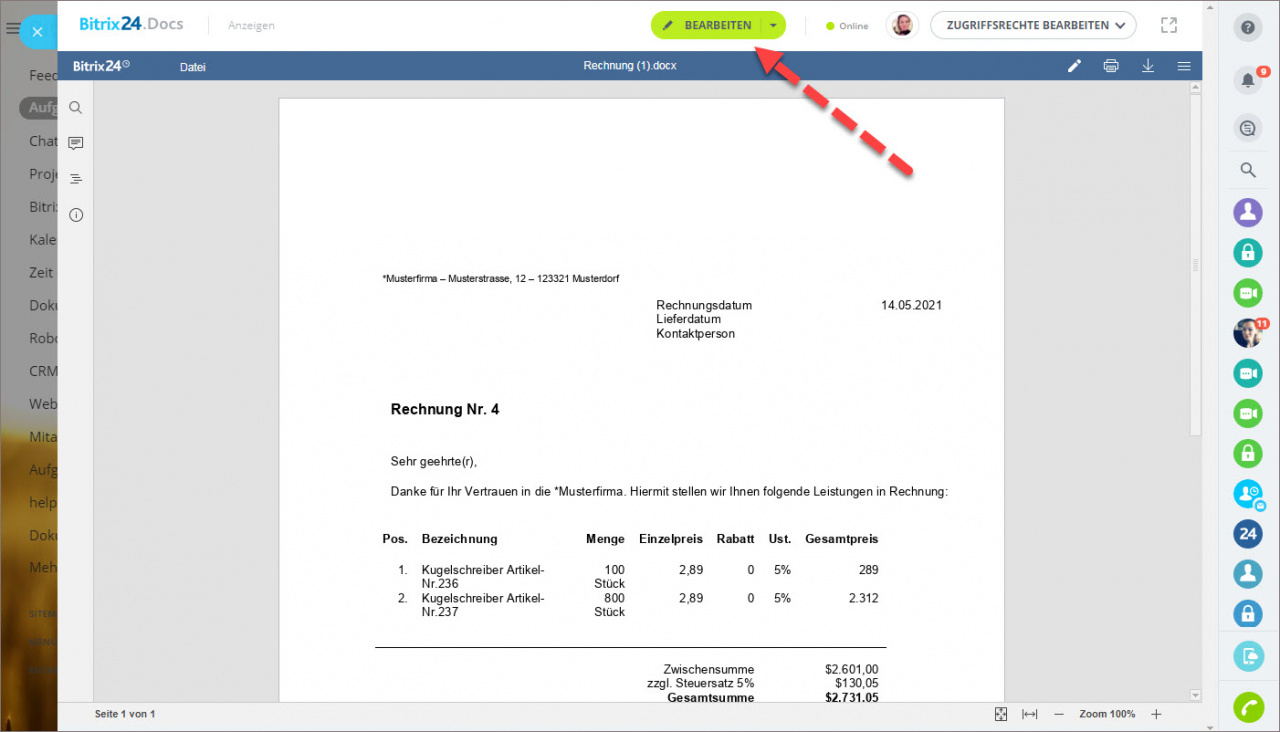1280x732 pixels.
Task: Zoom in with the plus button
Action: pyautogui.click(x=1156, y=714)
